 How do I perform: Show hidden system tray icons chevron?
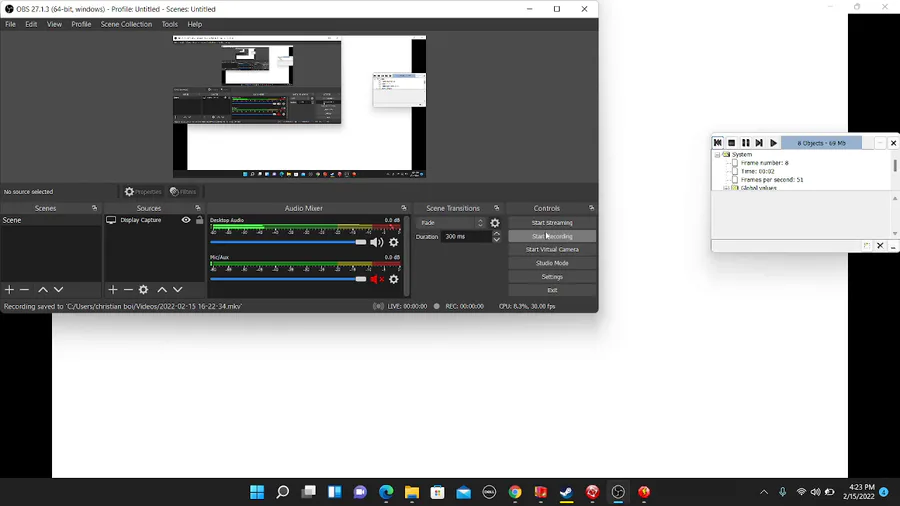(764, 492)
